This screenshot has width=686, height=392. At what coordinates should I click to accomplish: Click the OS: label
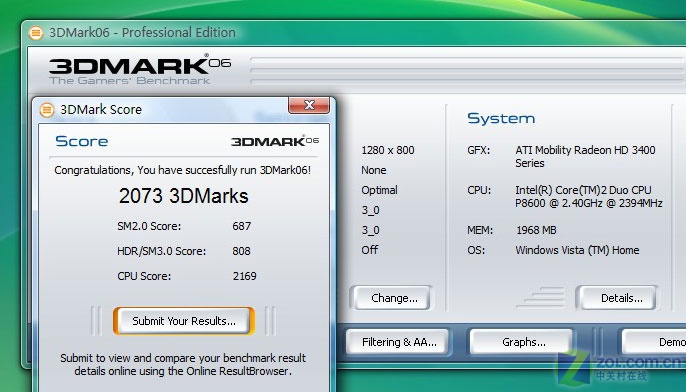pyautogui.click(x=476, y=250)
